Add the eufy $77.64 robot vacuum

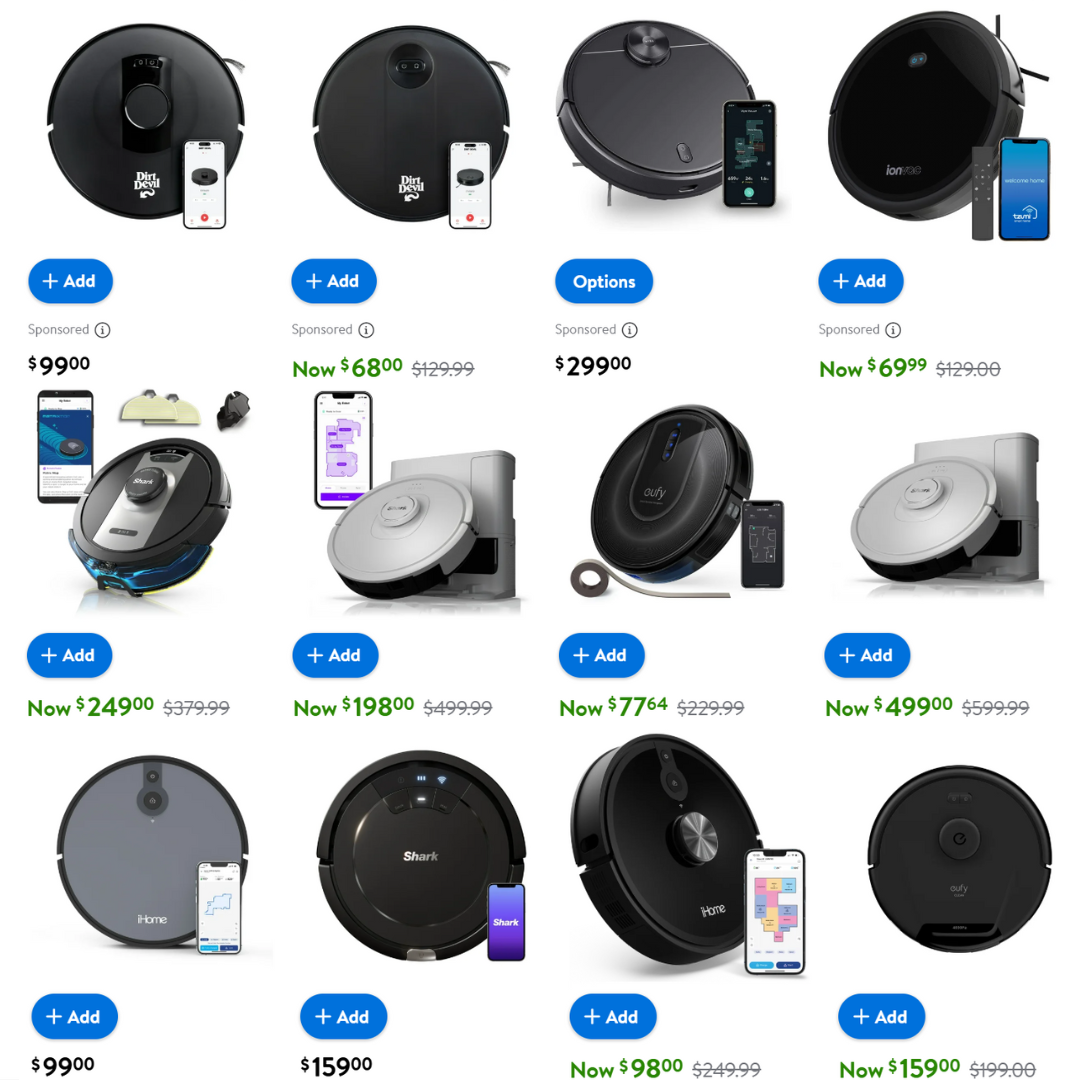click(x=601, y=655)
